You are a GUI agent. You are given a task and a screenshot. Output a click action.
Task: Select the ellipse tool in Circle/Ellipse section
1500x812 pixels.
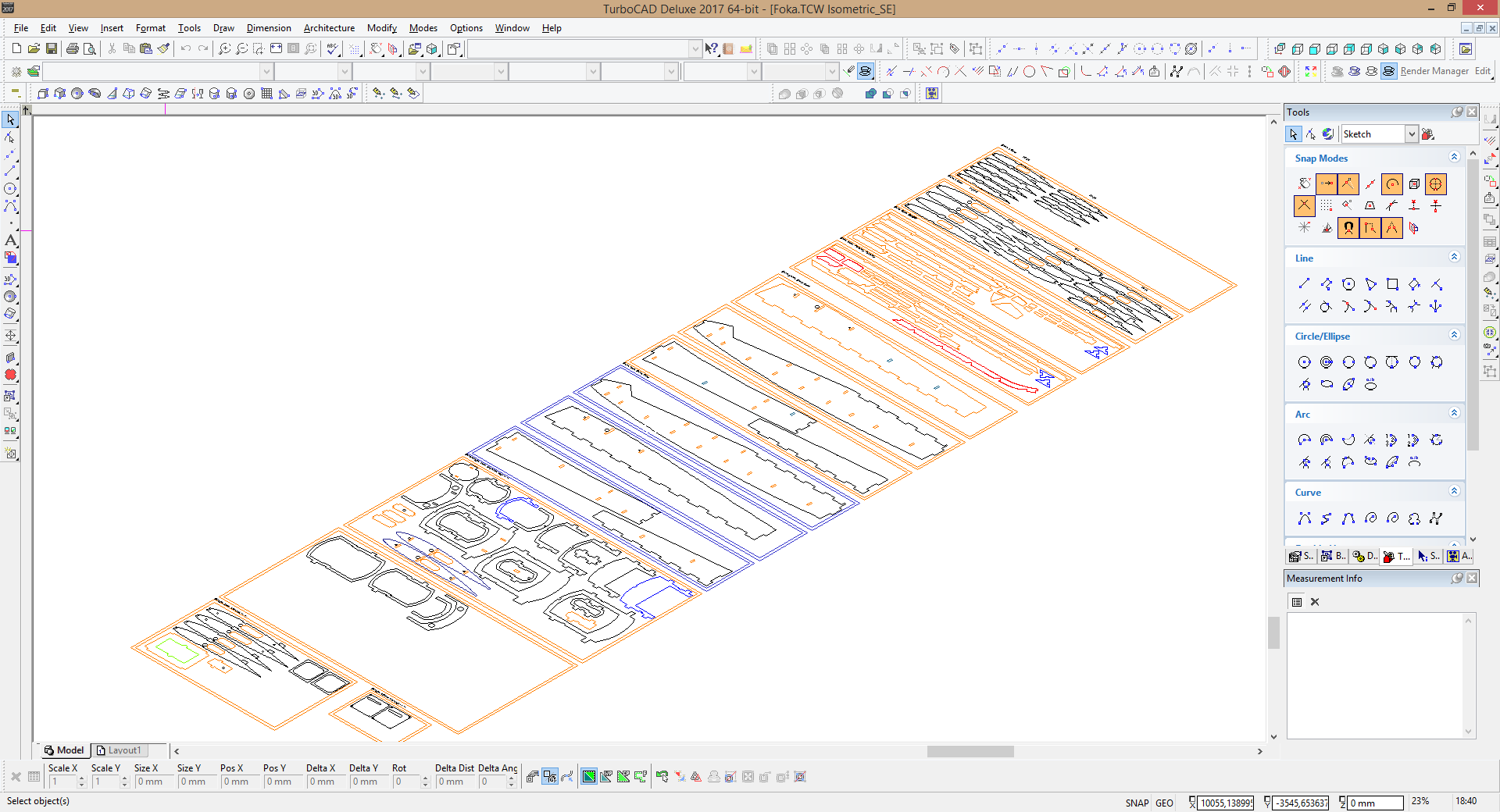coord(1327,384)
